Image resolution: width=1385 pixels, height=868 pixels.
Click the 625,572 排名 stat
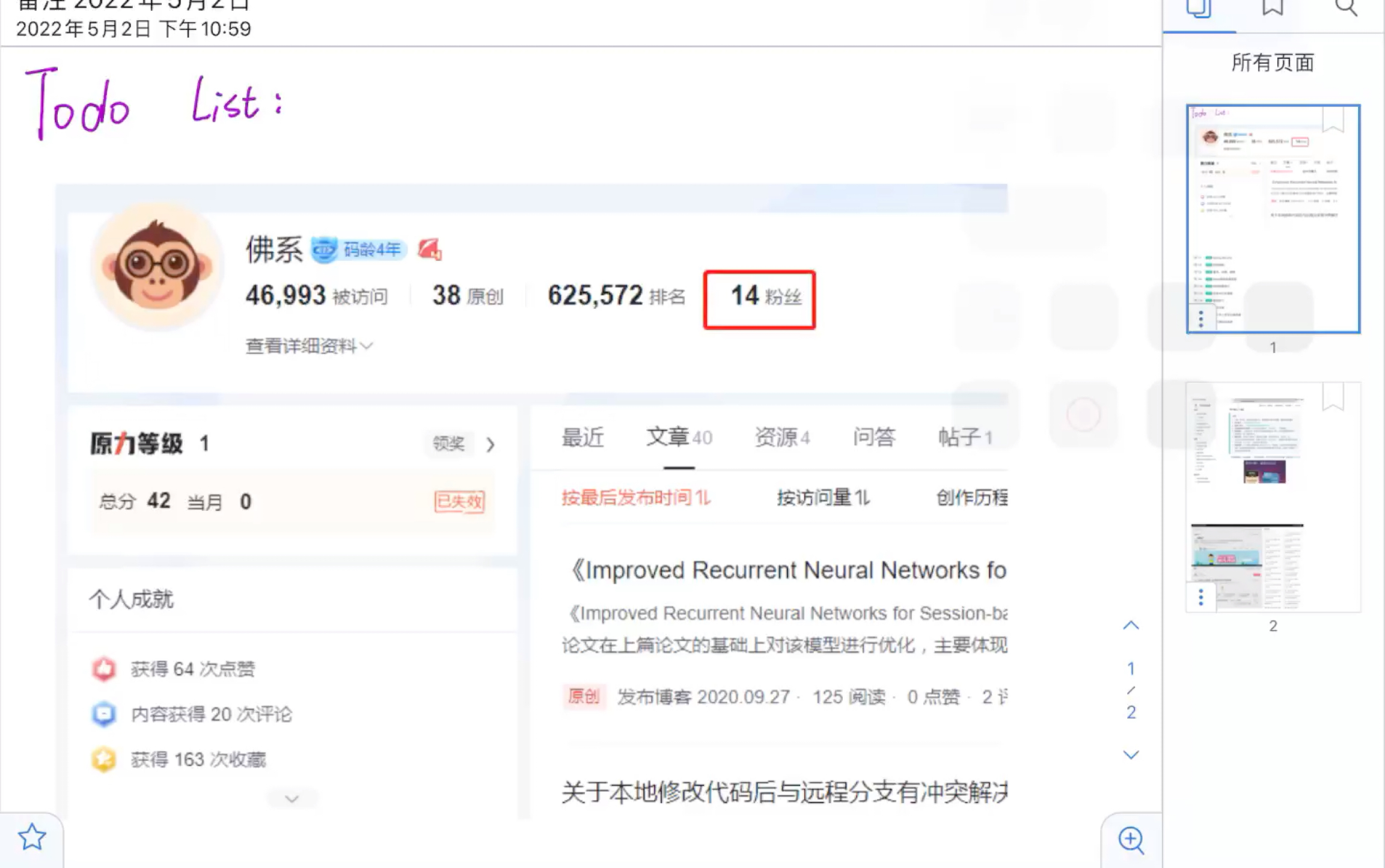point(616,296)
